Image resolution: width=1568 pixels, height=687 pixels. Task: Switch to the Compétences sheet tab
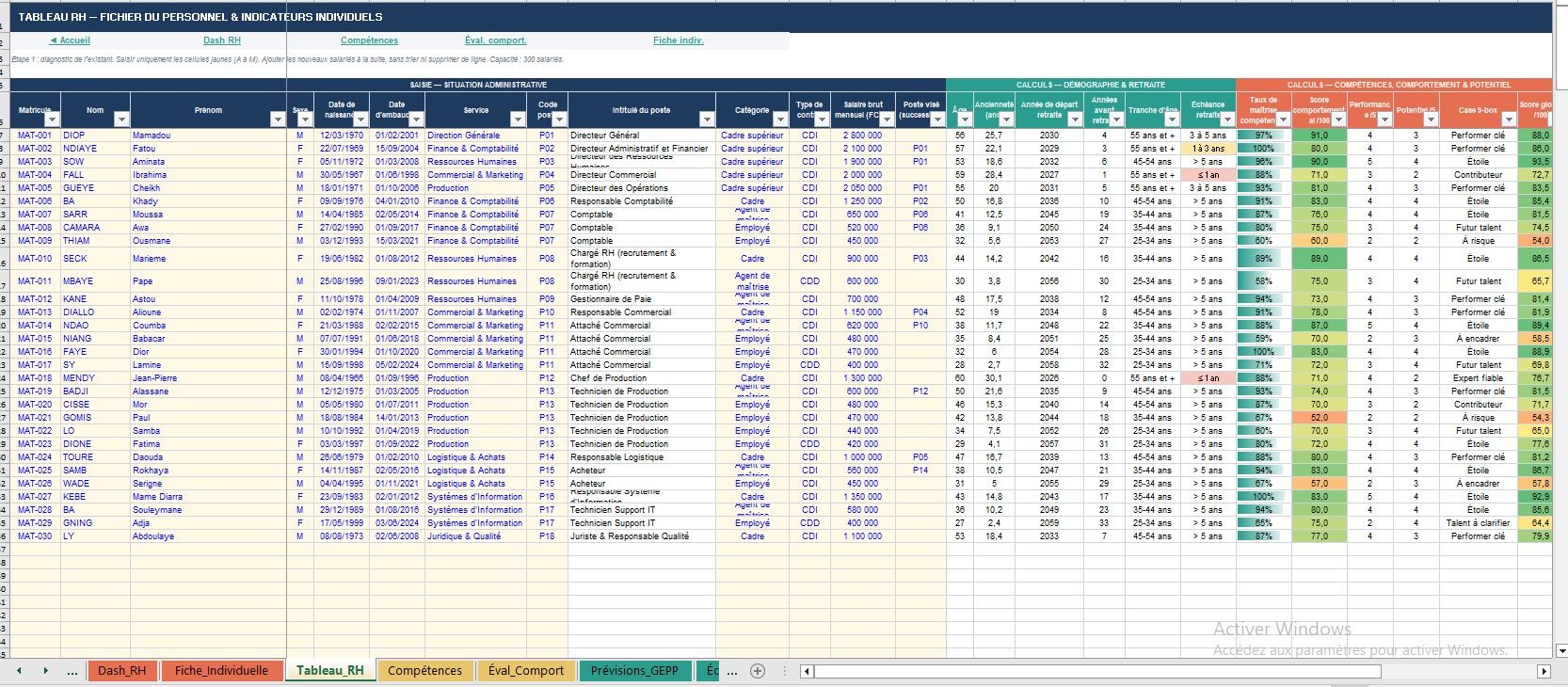(424, 671)
